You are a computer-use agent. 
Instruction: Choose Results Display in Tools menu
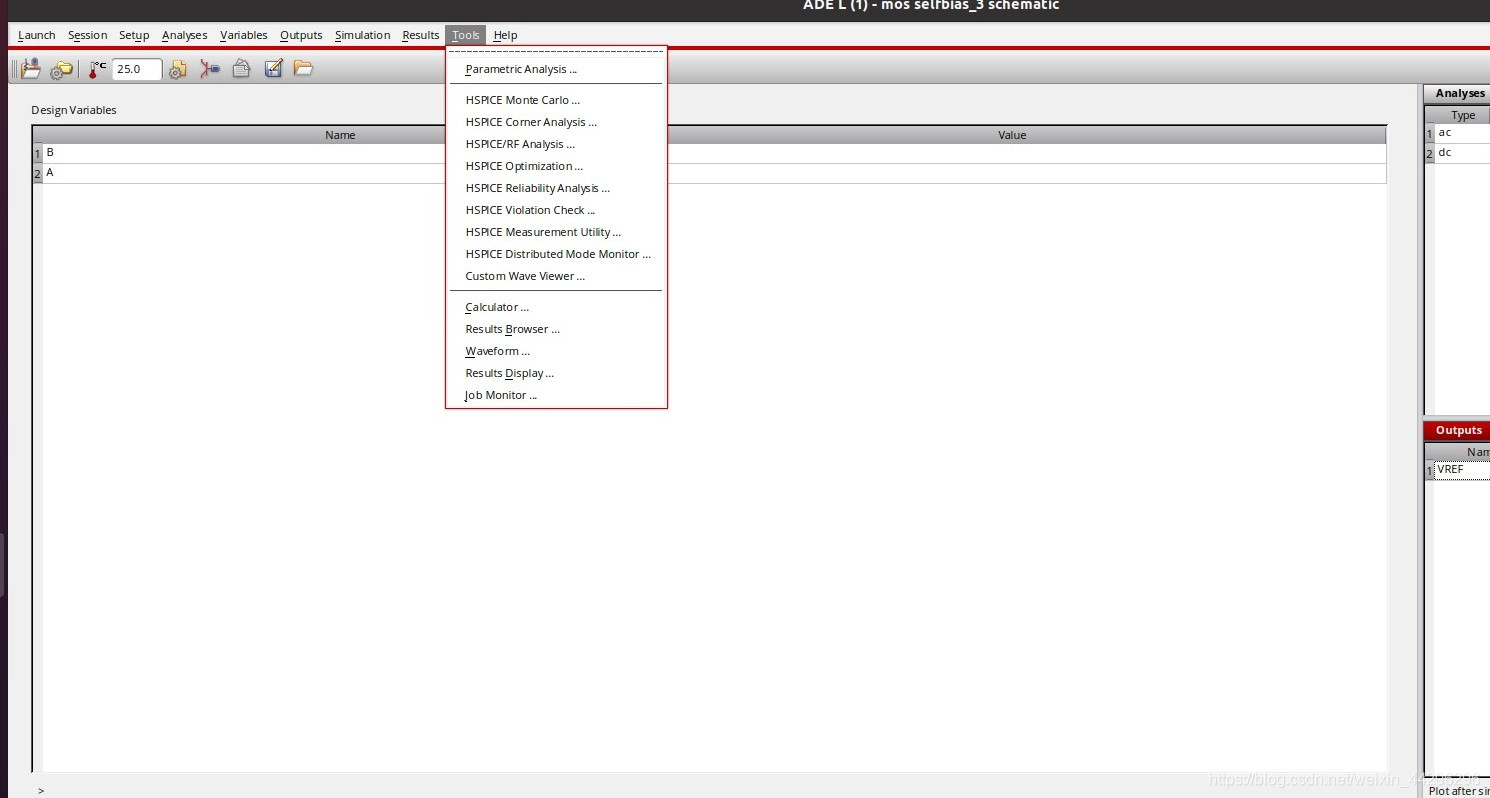tap(556, 373)
